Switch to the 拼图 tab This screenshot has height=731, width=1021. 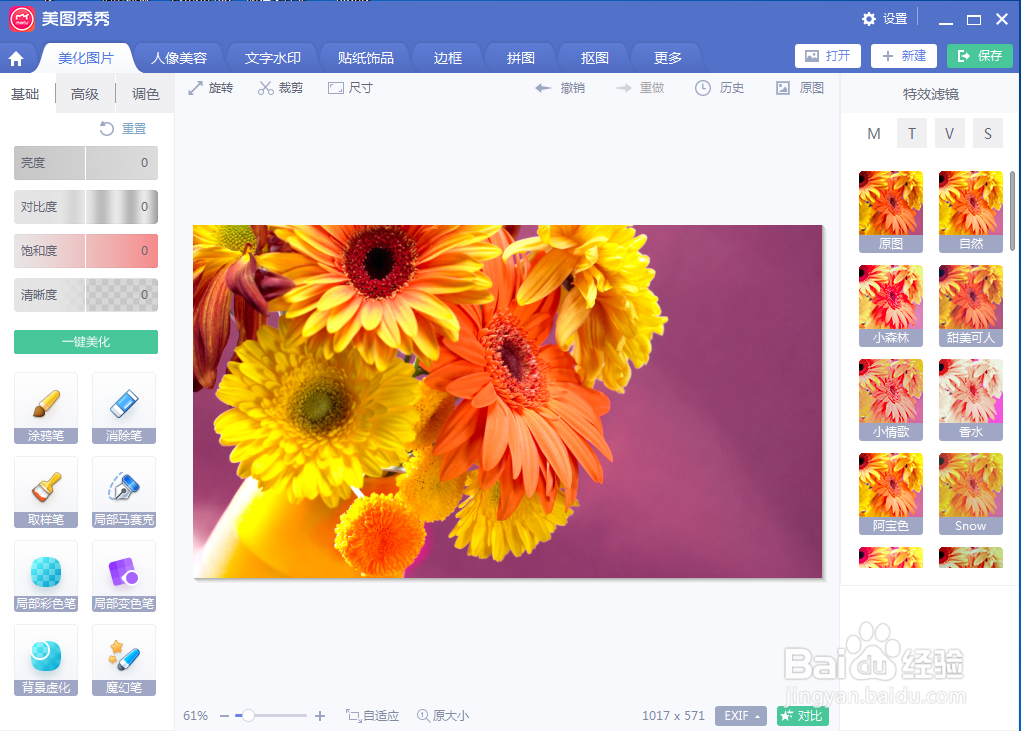pos(521,58)
